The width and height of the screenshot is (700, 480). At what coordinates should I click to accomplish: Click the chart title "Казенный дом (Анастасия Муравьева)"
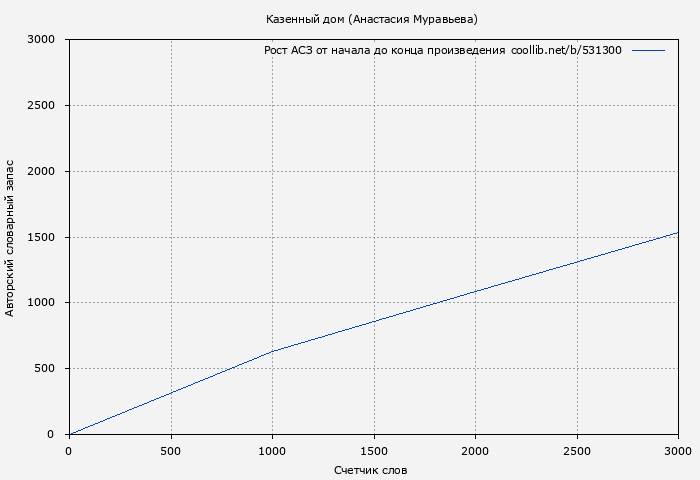(x=371, y=19)
